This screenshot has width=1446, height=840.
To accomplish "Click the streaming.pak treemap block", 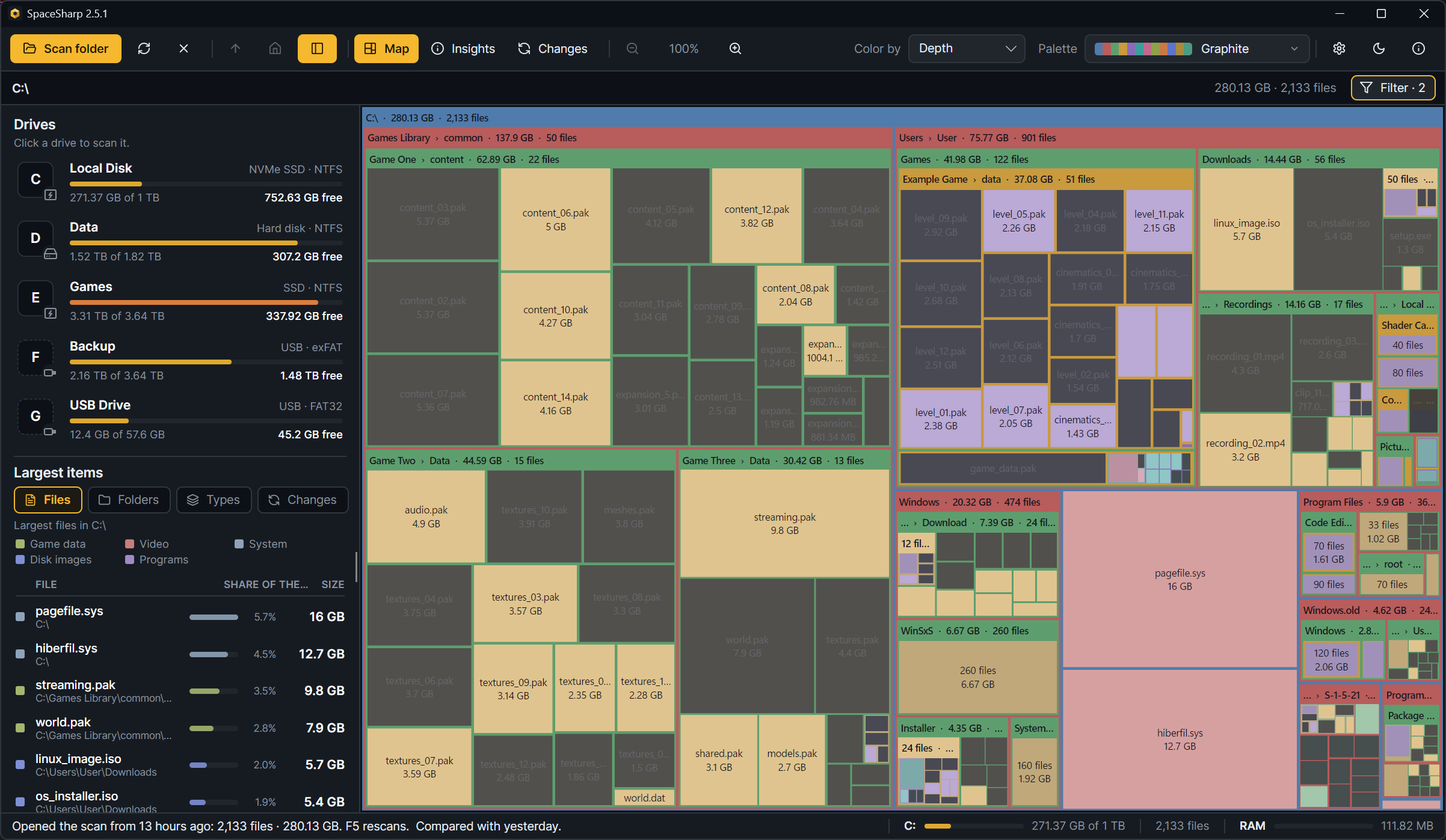I will (784, 524).
